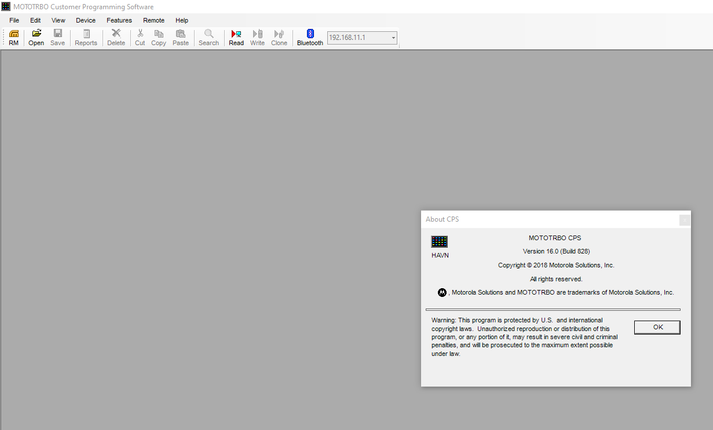Open the Features menu
This screenshot has height=430, width=713.
pyautogui.click(x=119, y=20)
